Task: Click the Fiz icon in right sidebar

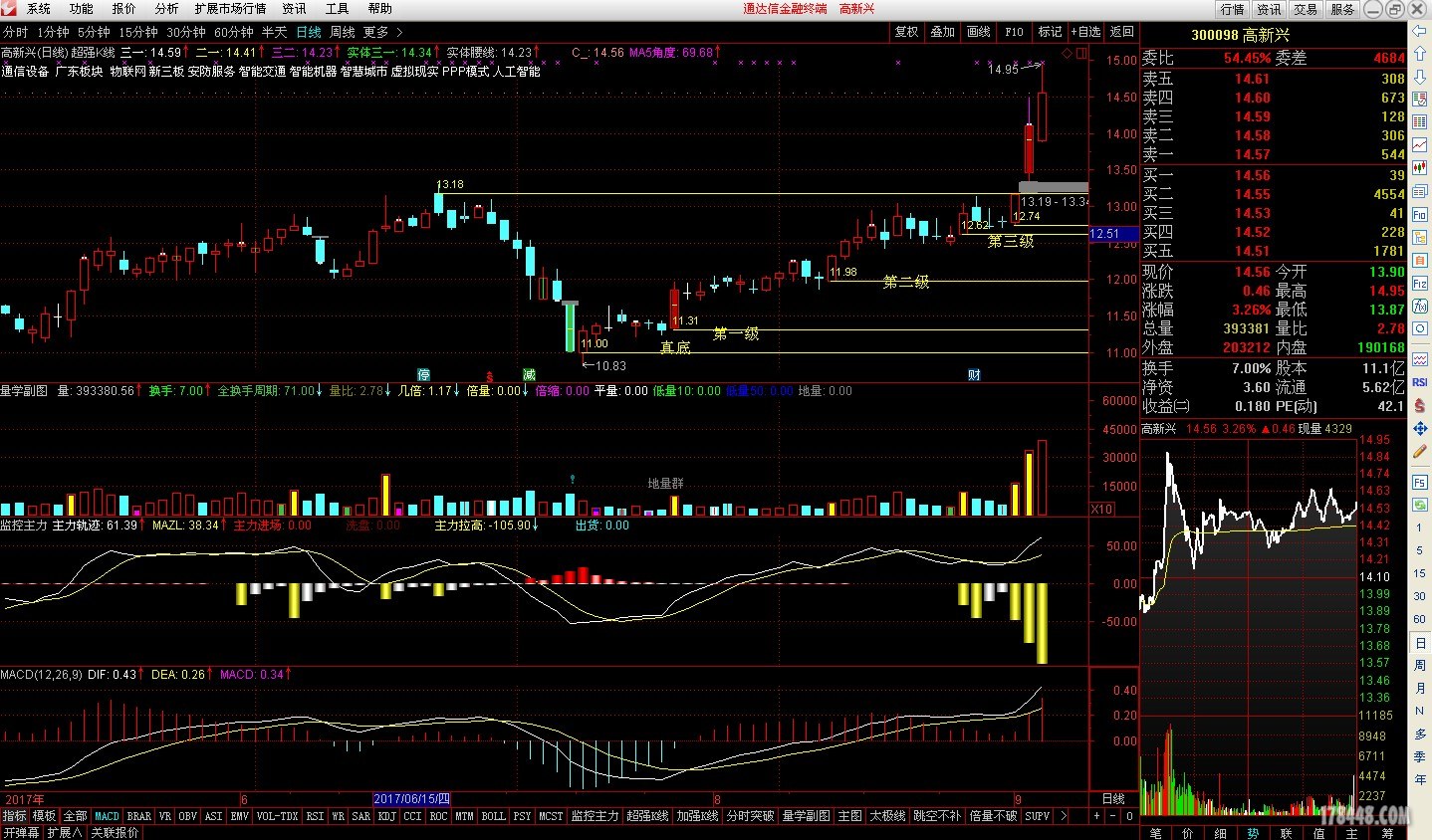Action: click(x=1420, y=284)
